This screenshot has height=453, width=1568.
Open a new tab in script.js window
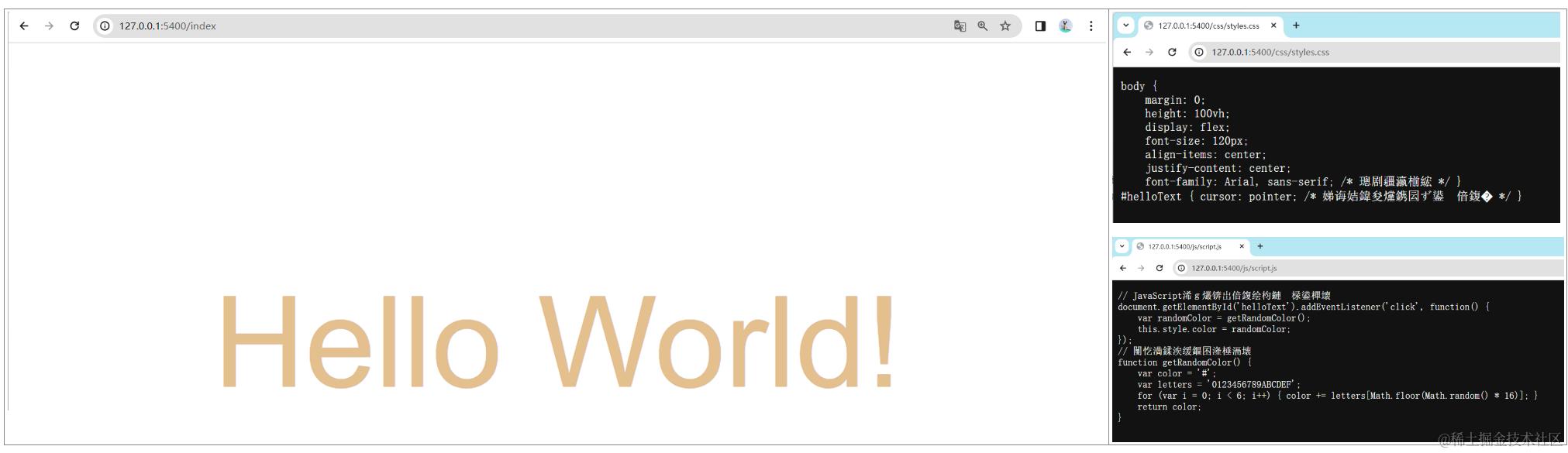point(1260,246)
